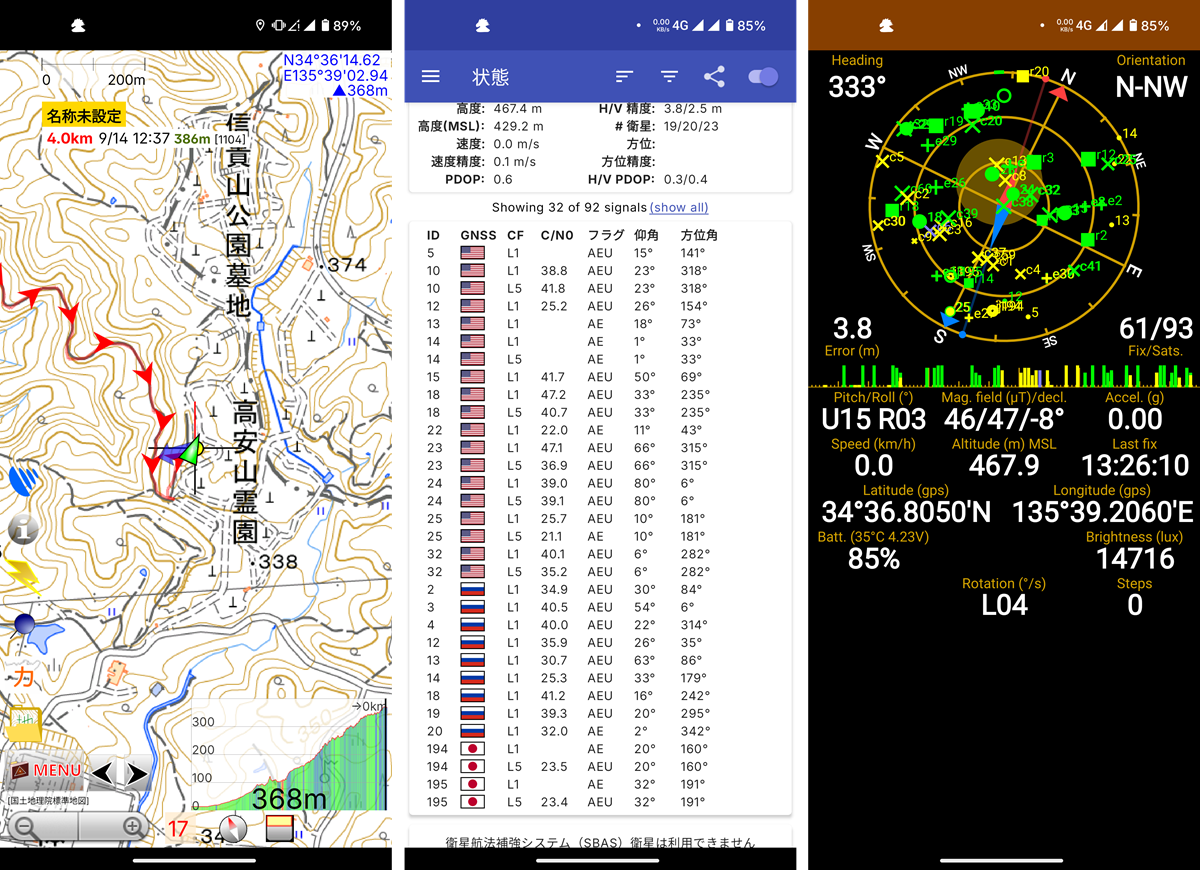Image resolution: width=1200 pixels, height=870 pixels.
Task: Tap the red warning triangle beside MENU
Action: click(19, 770)
